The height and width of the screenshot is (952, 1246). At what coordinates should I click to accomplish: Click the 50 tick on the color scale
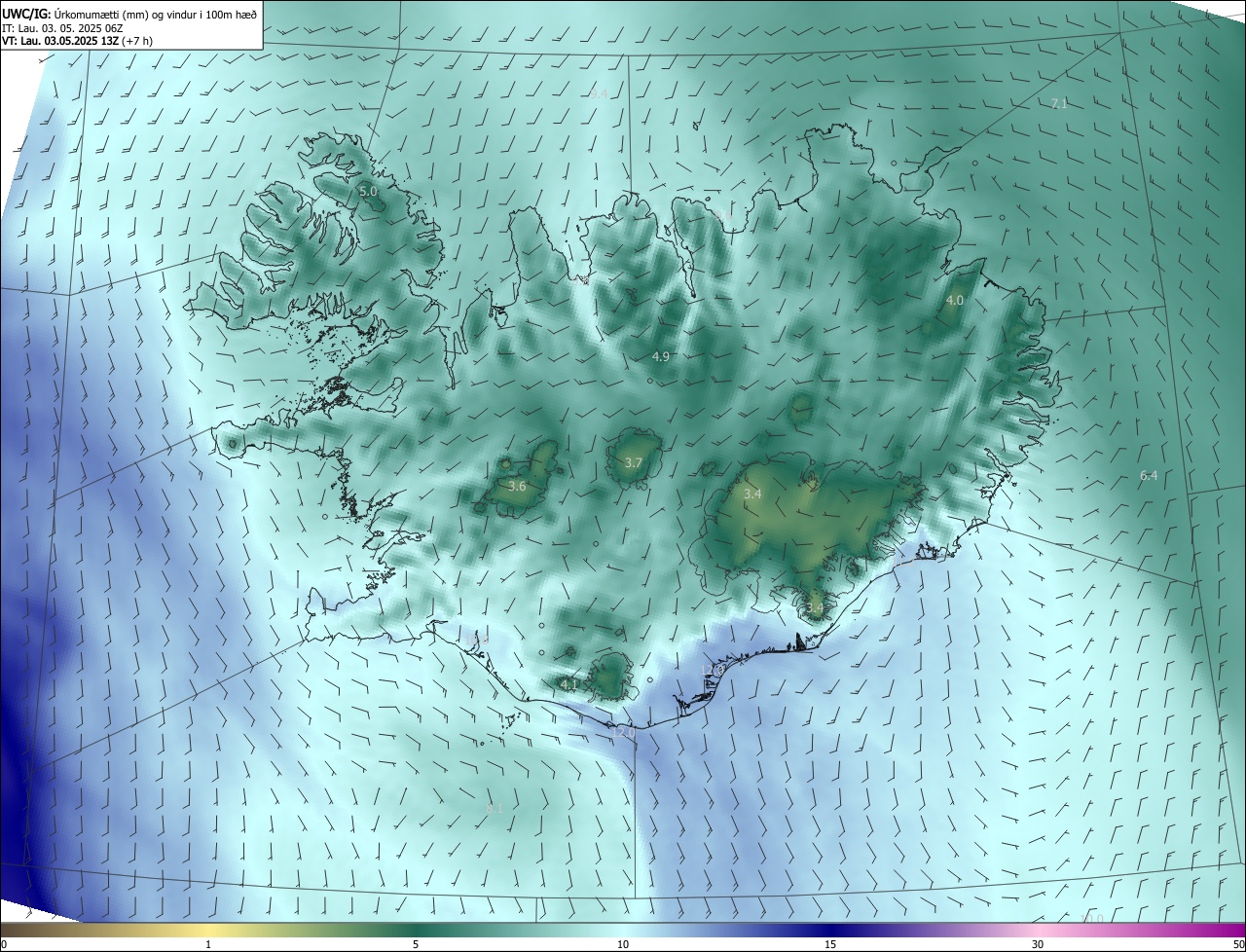tap(1239, 944)
